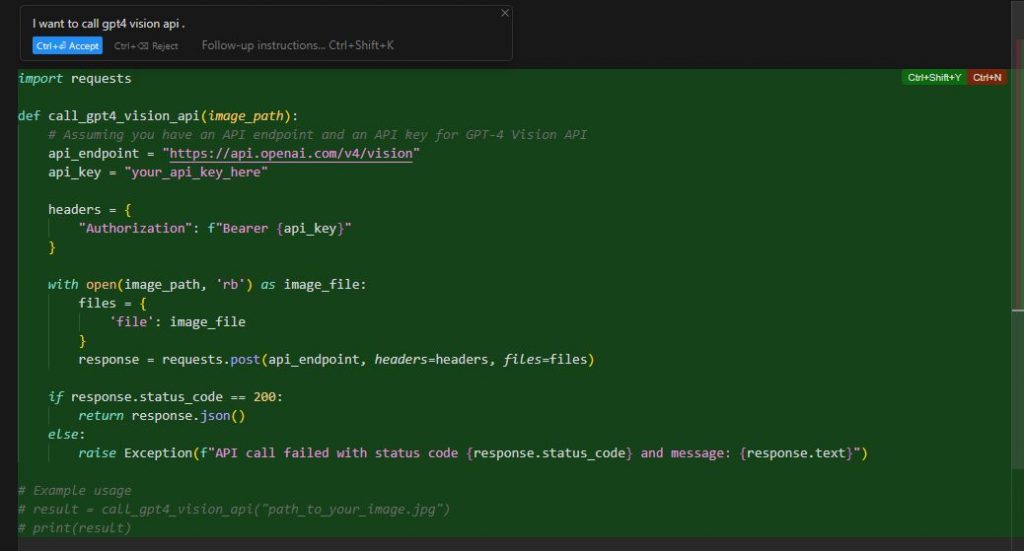Click the 'files = {' line

point(112,304)
